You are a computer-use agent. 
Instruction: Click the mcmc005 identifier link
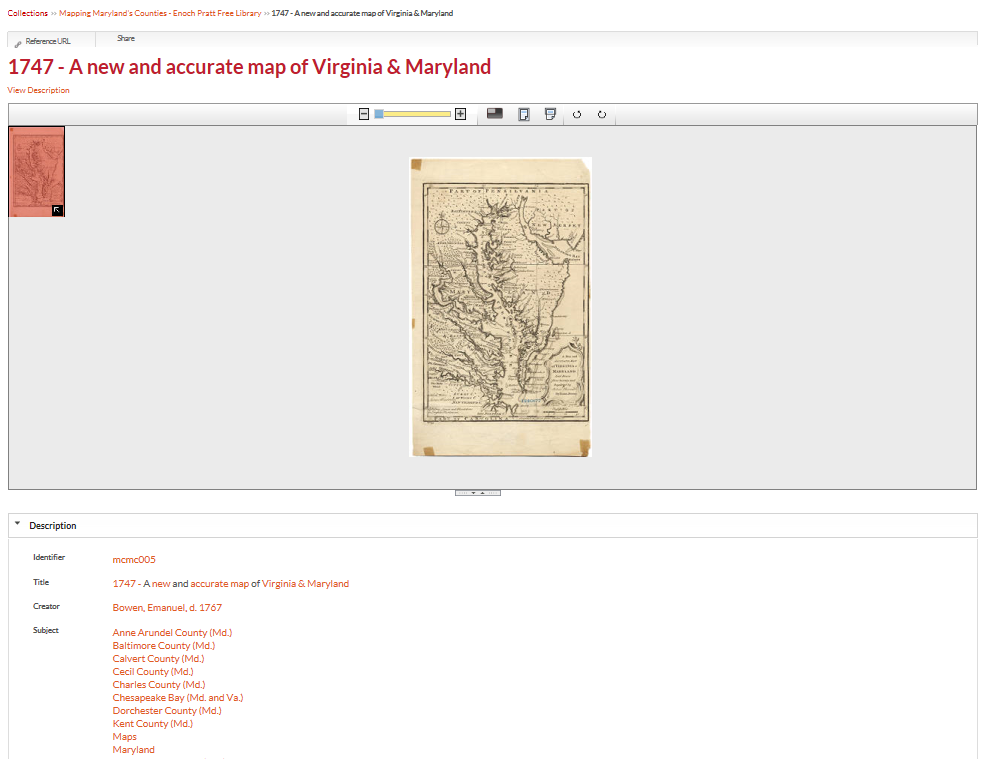click(134, 559)
